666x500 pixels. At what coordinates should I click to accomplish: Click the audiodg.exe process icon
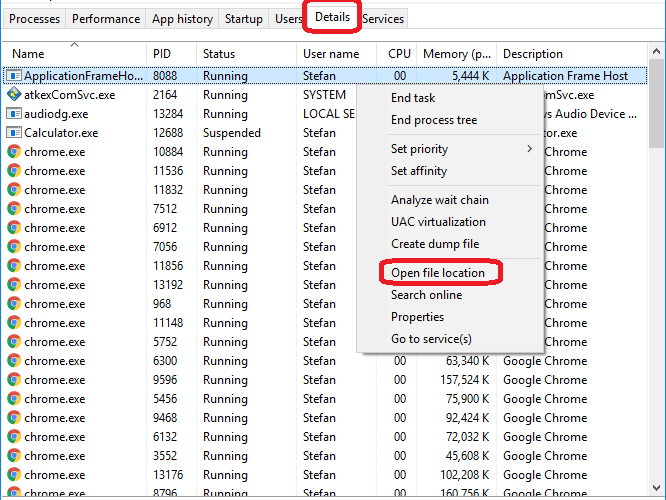pos(14,113)
